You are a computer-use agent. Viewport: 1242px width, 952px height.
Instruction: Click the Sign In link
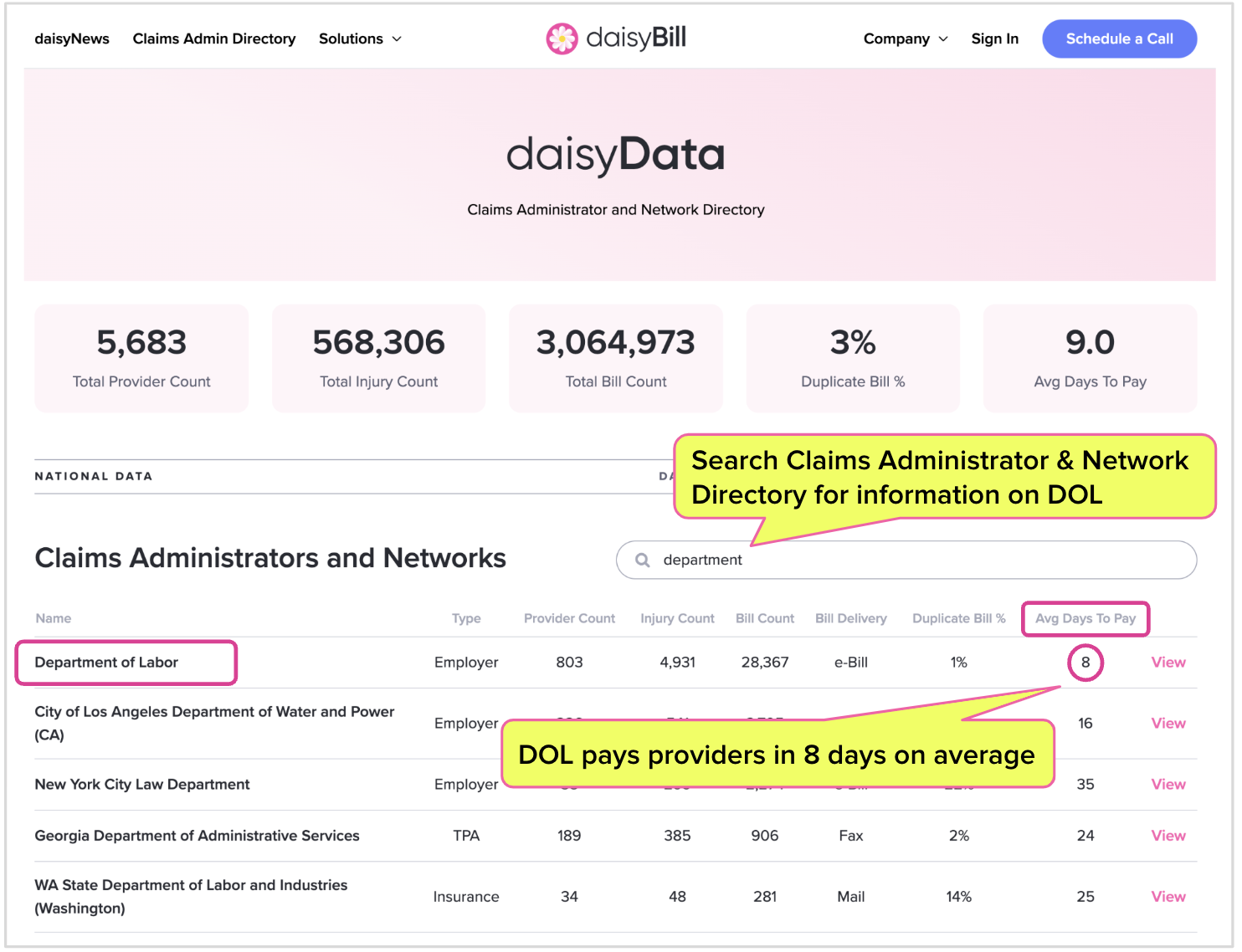994,39
